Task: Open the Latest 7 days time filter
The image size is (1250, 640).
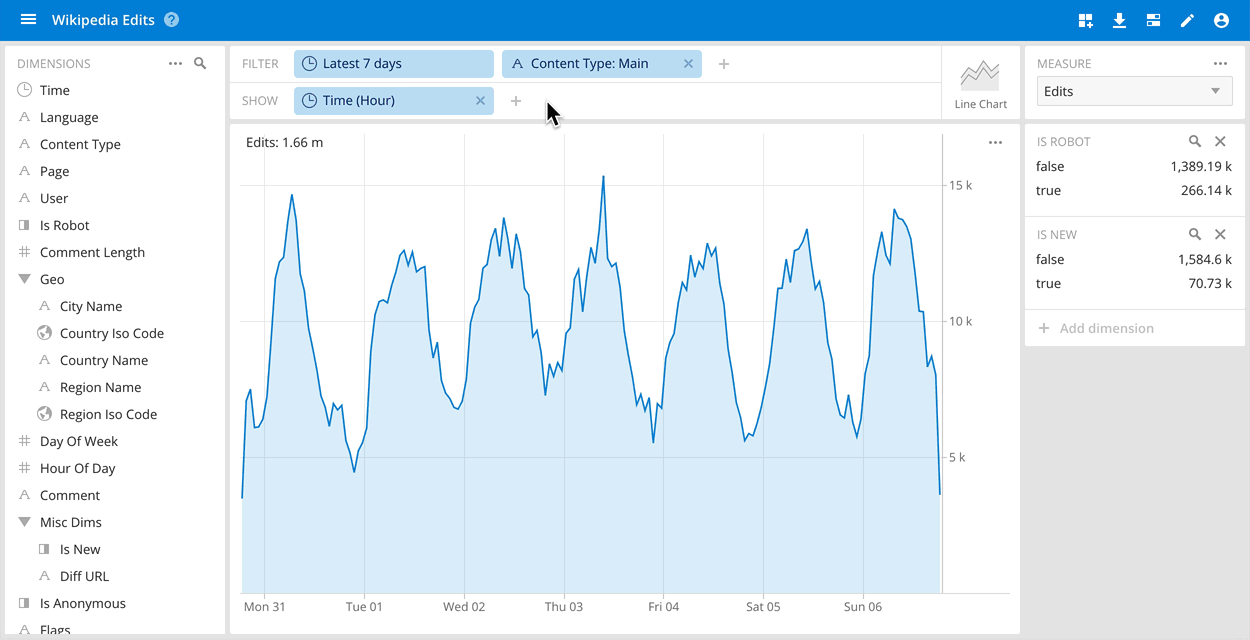Action: (x=394, y=64)
